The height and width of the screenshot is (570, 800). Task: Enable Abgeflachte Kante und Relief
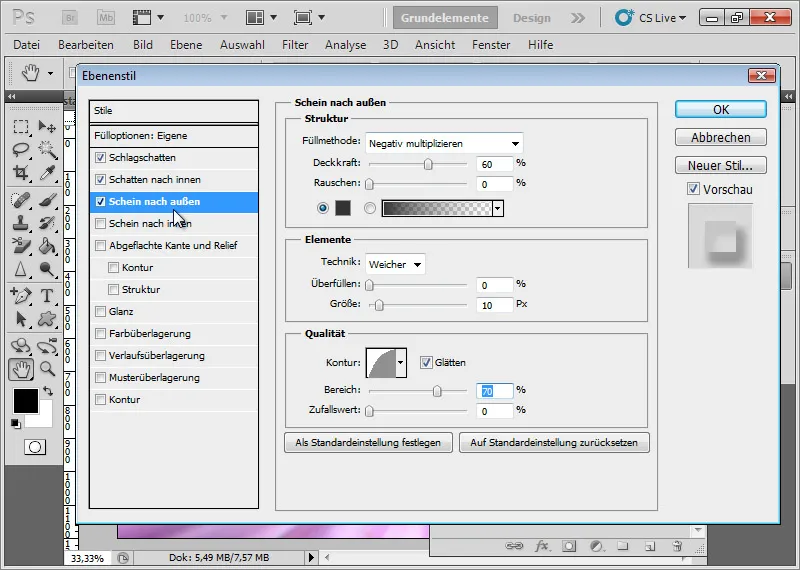pyautogui.click(x=101, y=245)
